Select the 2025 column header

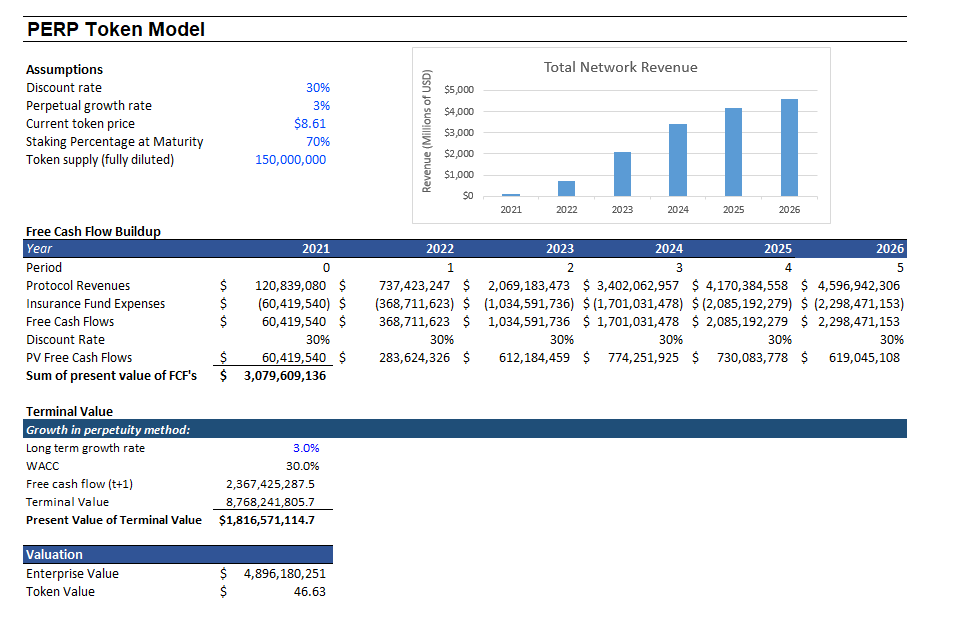click(x=778, y=249)
